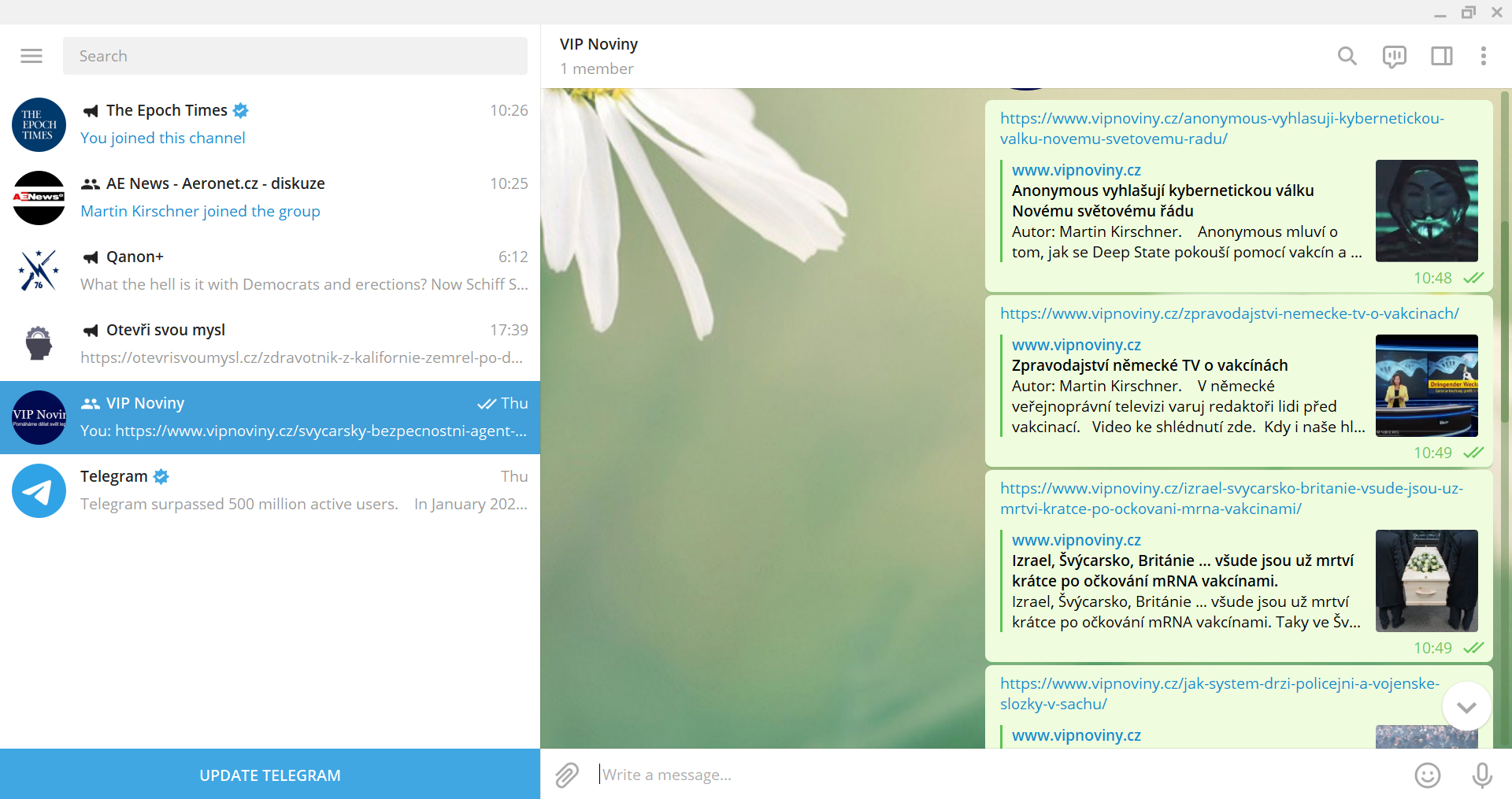The height and width of the screenshot is (799, 1512).
Task: Click 'Martin Kirschner joined the group' text
Action: point(200,211)
